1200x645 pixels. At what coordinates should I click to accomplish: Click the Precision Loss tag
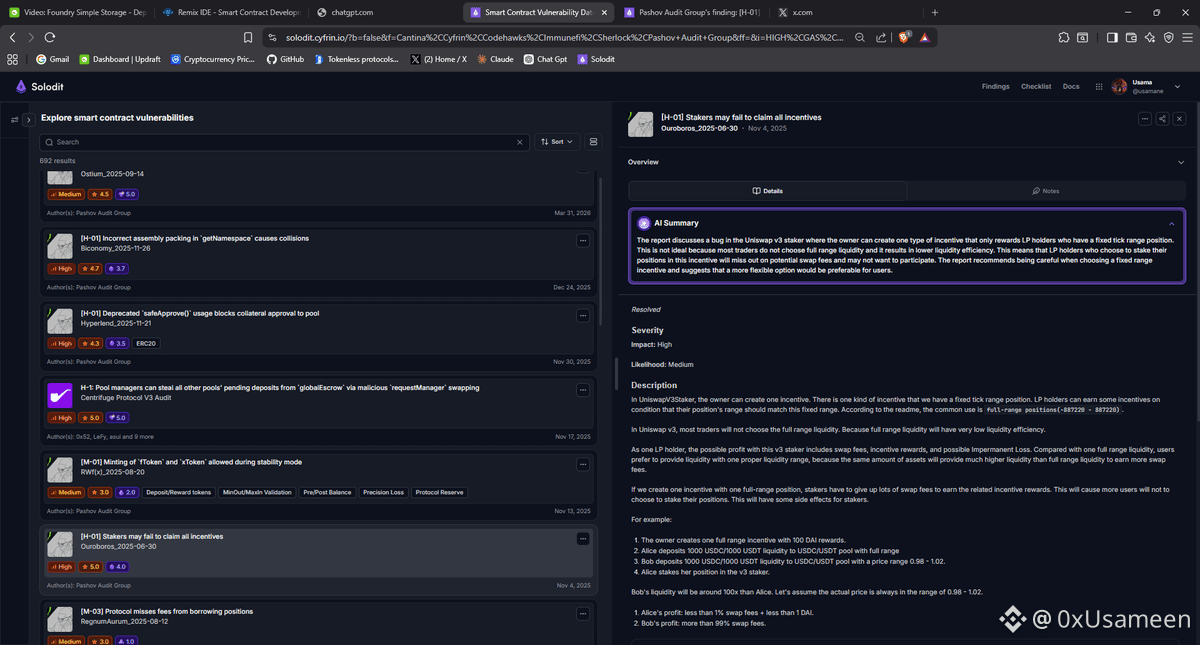coord(383,492)
